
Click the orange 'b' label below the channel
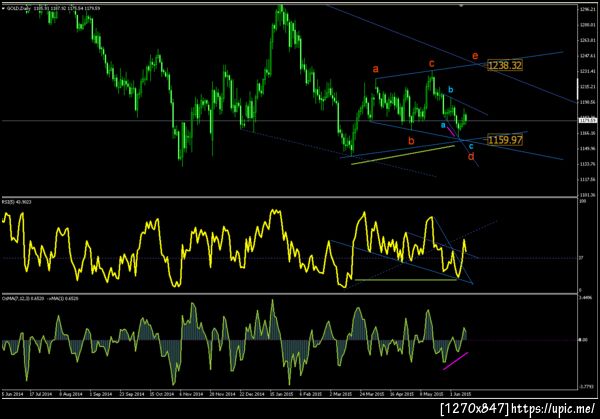click(411, 140)
